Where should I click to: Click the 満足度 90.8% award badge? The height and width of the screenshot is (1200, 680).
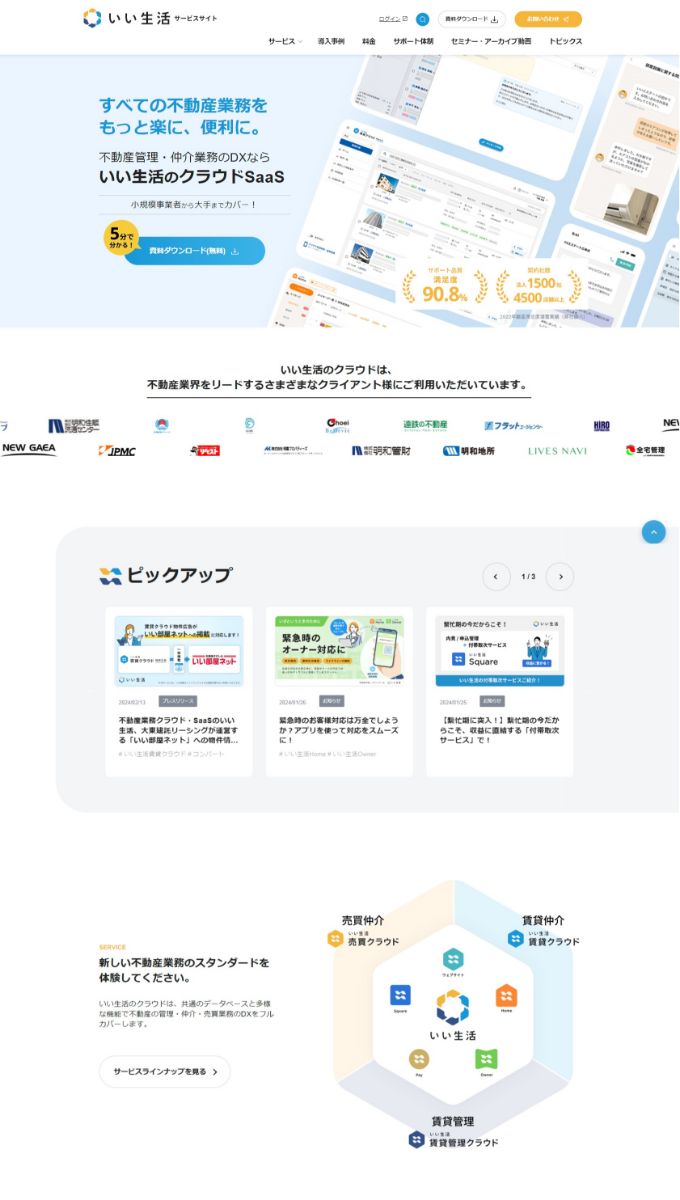(x=445, y=286)
